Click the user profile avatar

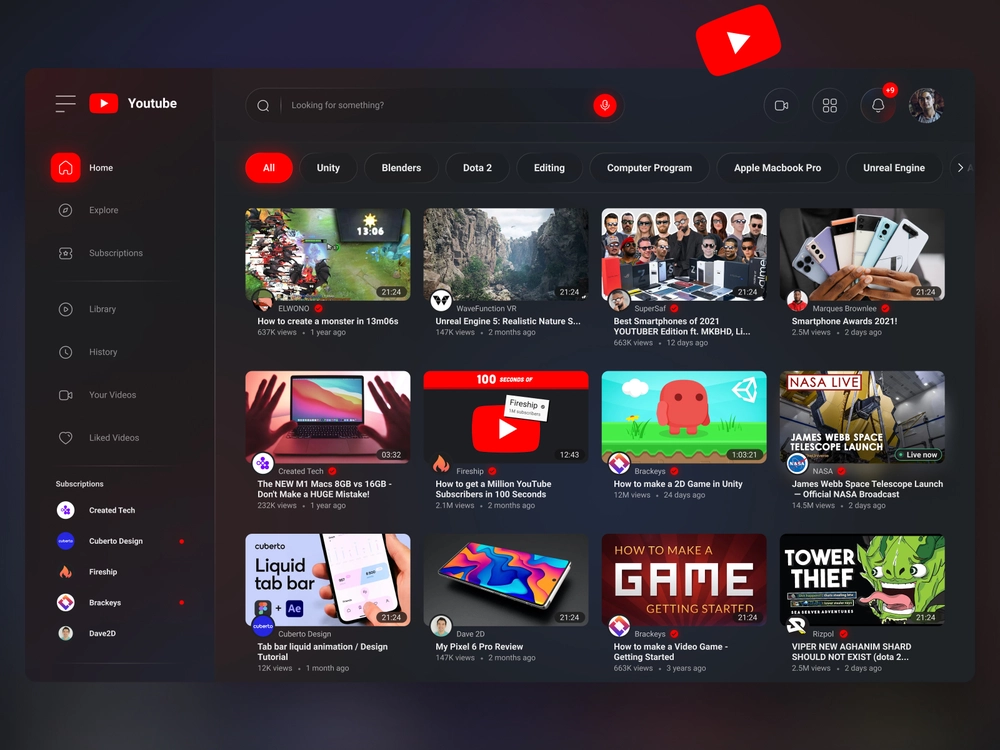pos(926,106)
